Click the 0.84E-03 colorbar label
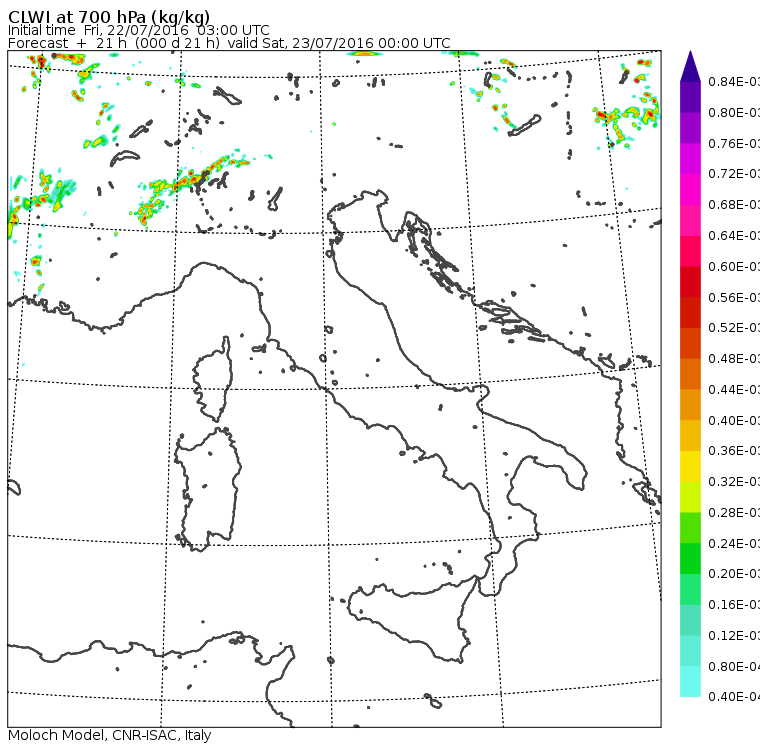 (734, 81)
